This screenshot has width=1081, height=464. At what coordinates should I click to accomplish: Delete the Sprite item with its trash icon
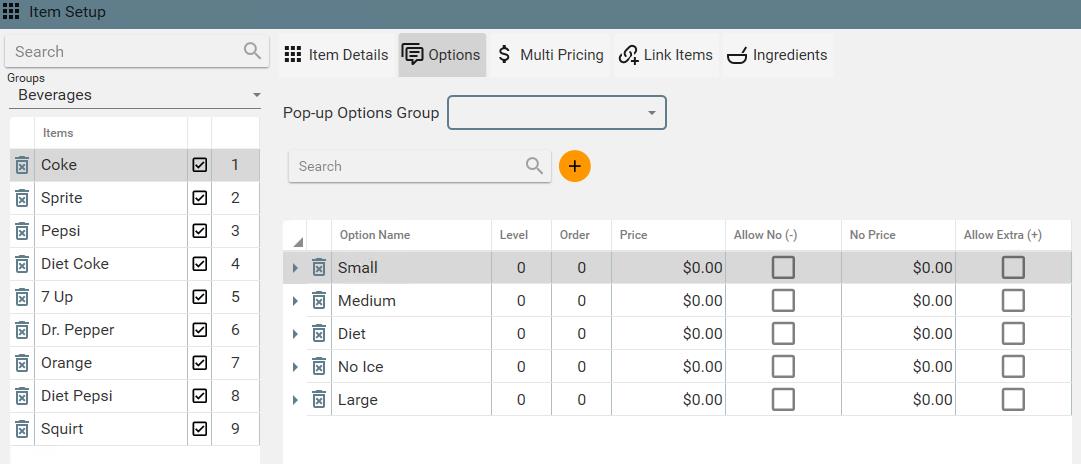[22, 198]
